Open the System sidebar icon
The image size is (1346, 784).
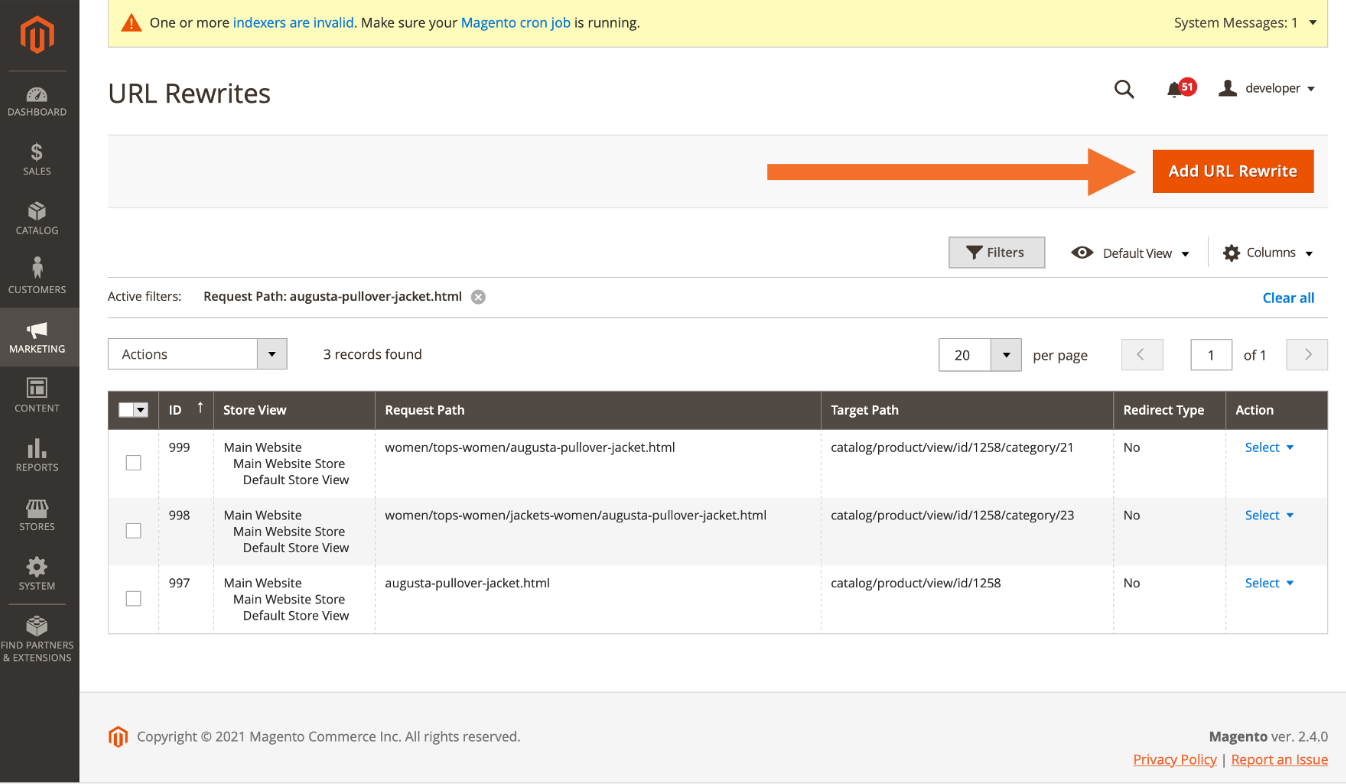click(x=37, y=571)
